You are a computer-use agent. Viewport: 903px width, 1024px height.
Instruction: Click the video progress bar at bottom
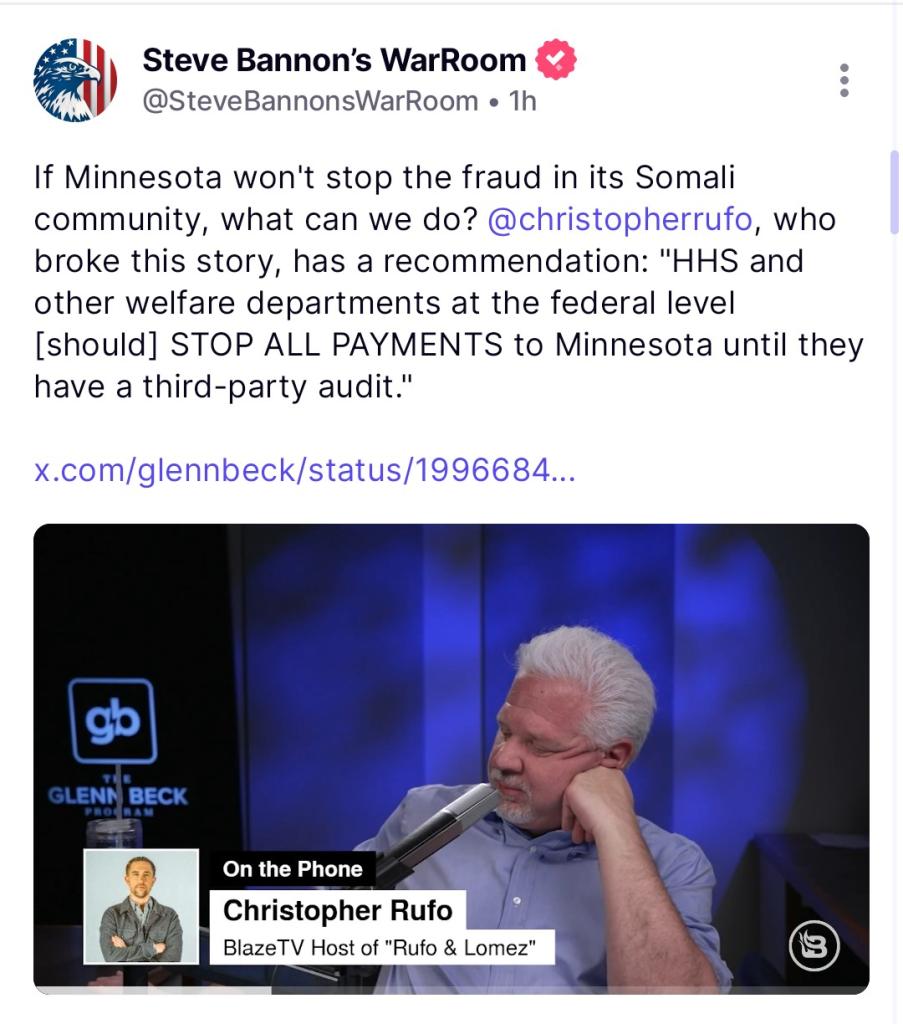451,990
